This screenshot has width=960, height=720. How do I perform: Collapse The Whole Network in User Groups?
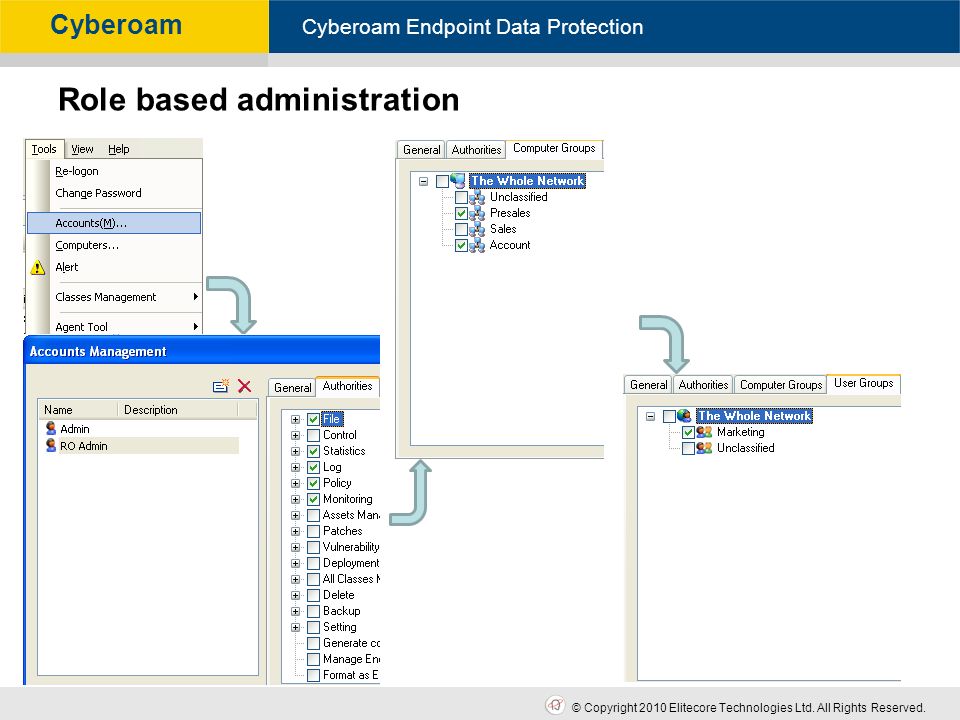[650, 416]
